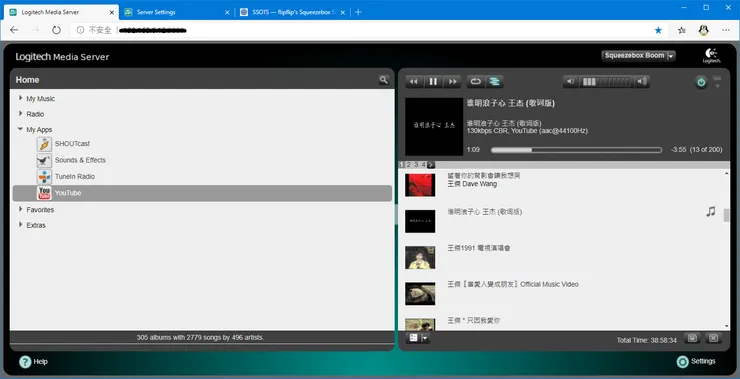This screenshot has height=379, width=740.
Task: Click the Logitech logo icon
Action: click(712, 56)
